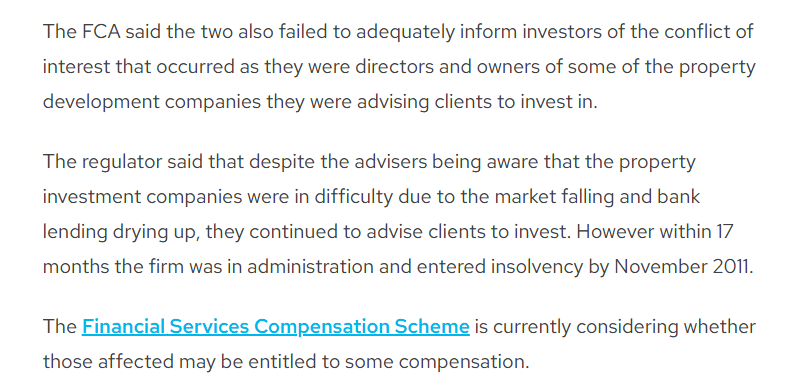Click the word "FCA" in first paragraph
Screen dimensions: 796x384
100,32
